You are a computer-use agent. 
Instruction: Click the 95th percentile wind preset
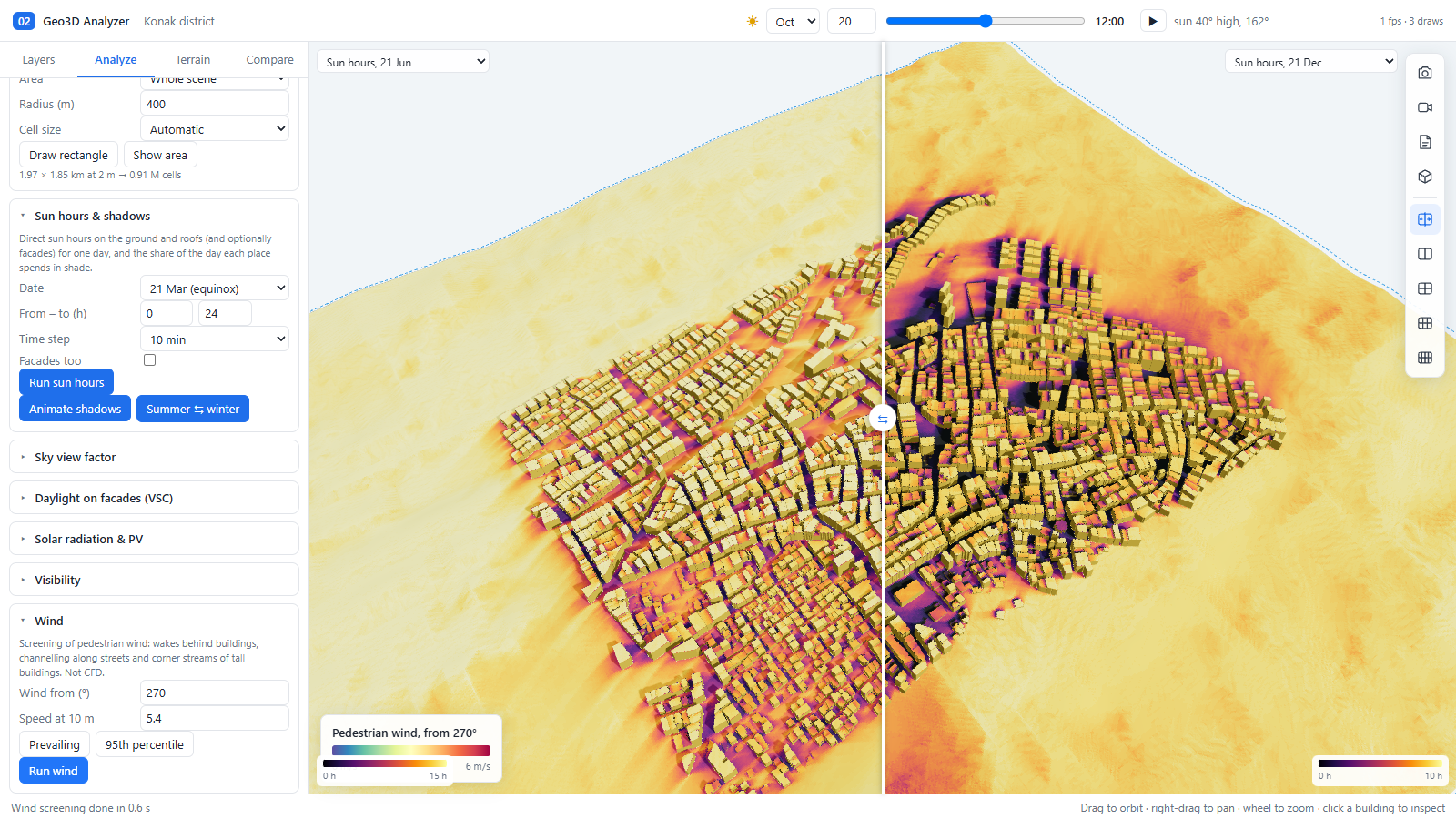click(145, 744)
